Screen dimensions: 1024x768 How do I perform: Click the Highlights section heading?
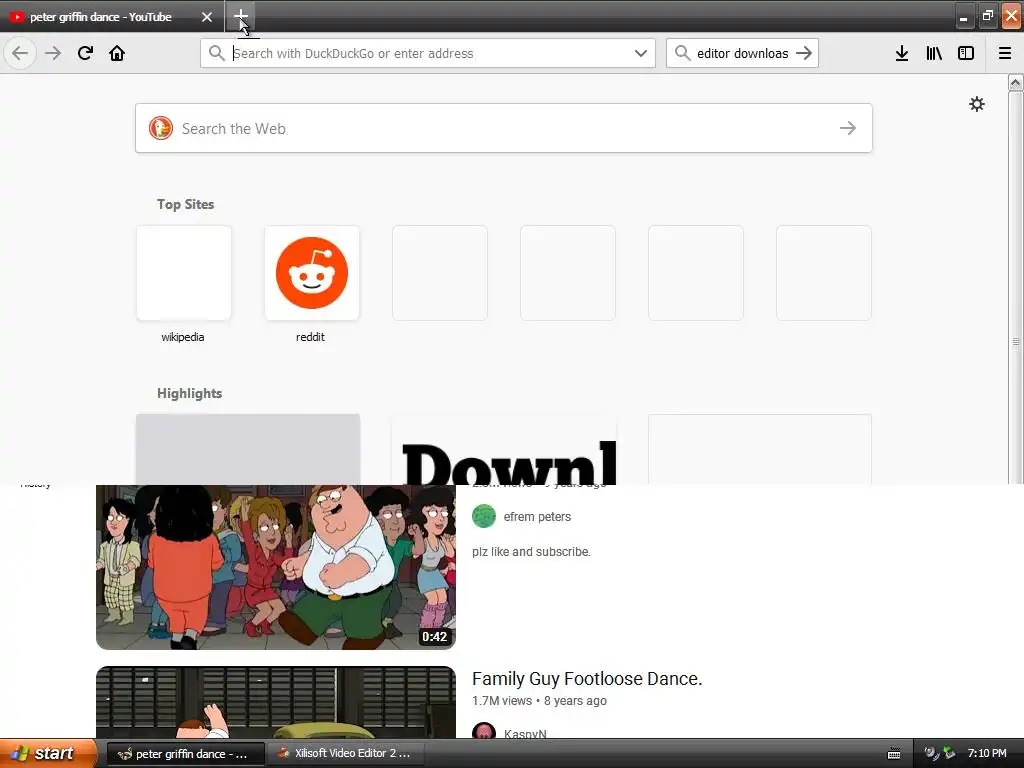pyautogui.click(x=189, y=393)
